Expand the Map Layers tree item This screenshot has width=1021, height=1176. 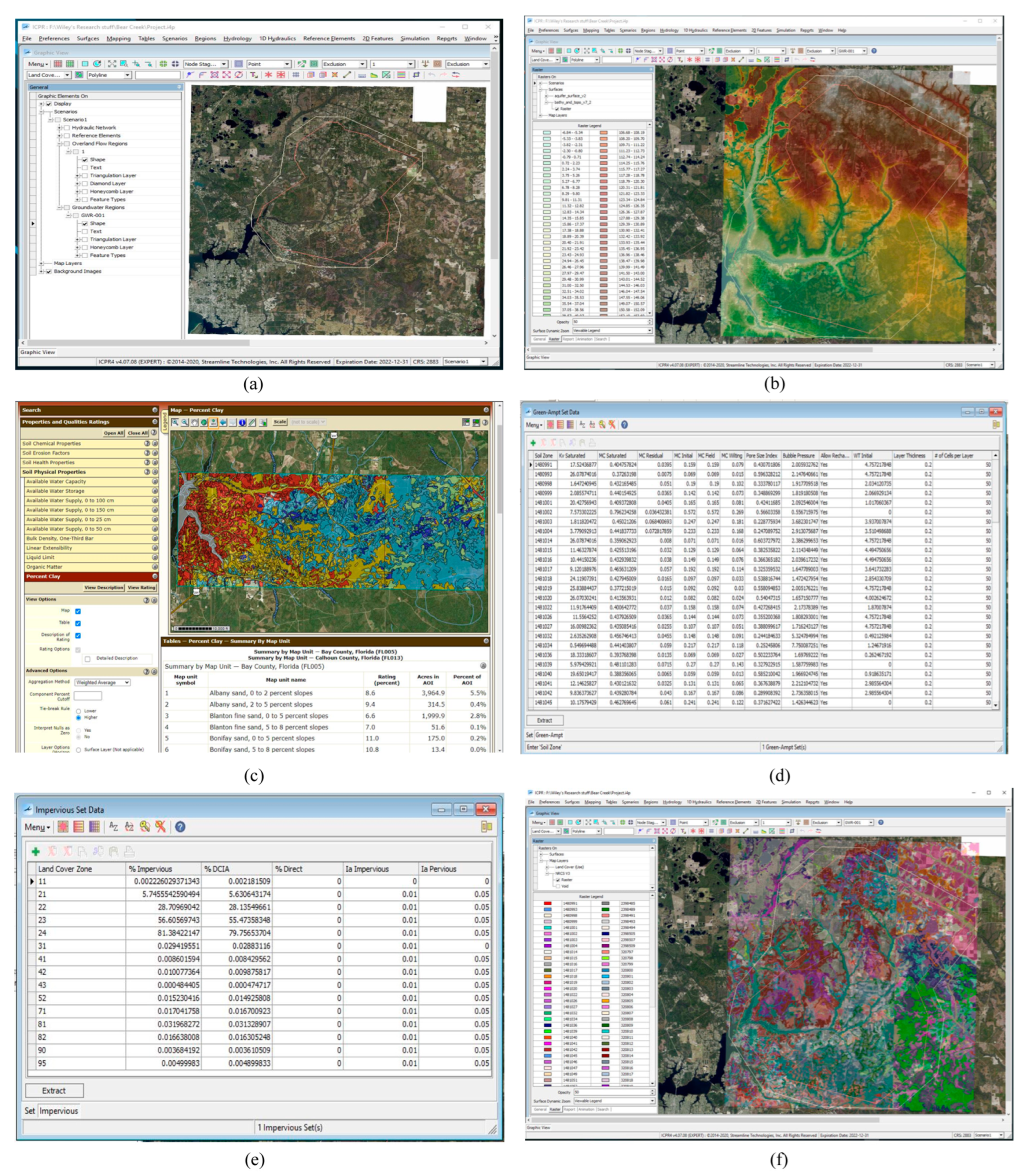(x=42, y=263)
